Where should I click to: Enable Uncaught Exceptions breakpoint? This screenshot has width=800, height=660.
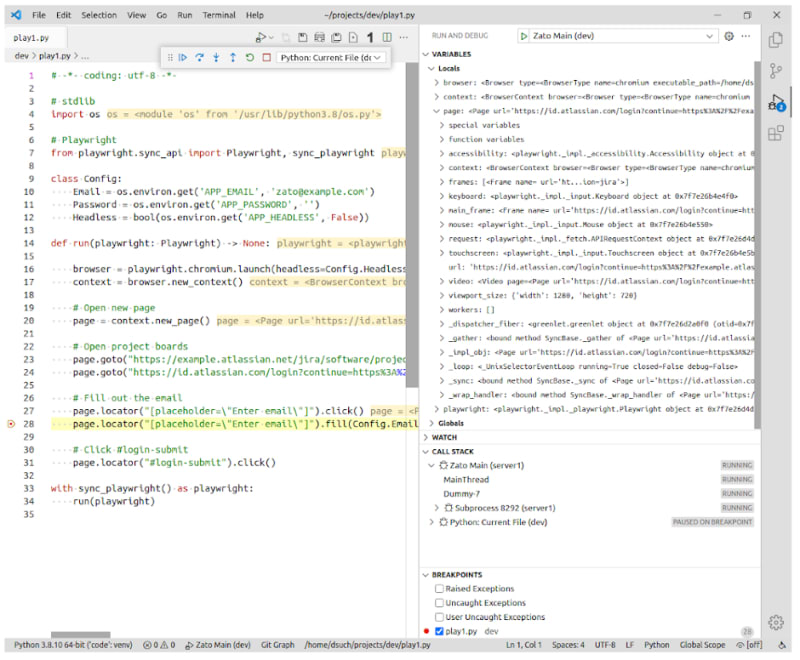440,603
